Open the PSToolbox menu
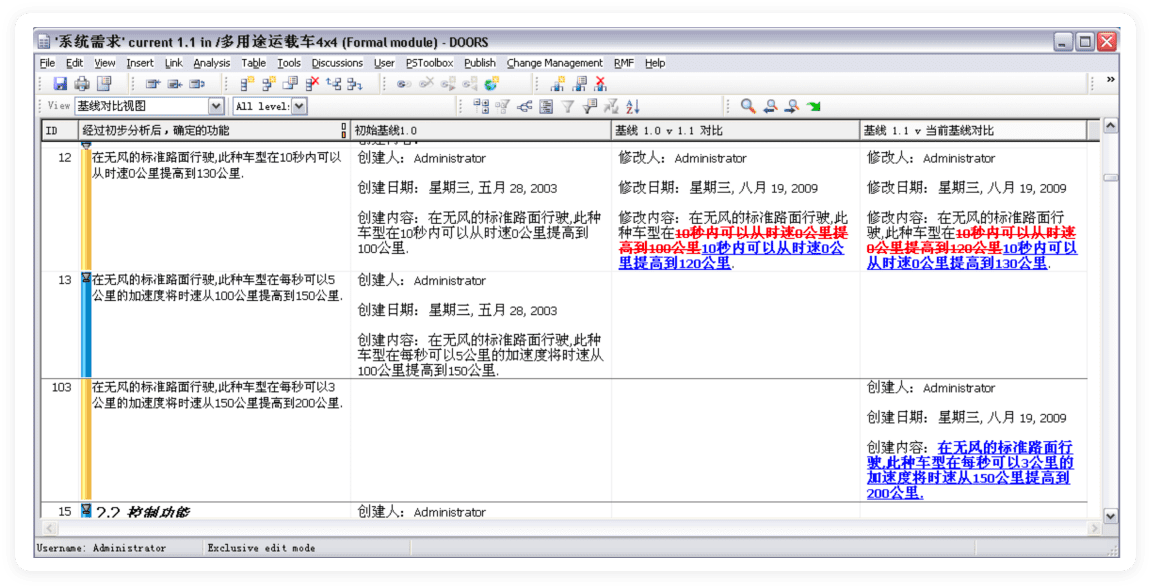 (429, 63)
